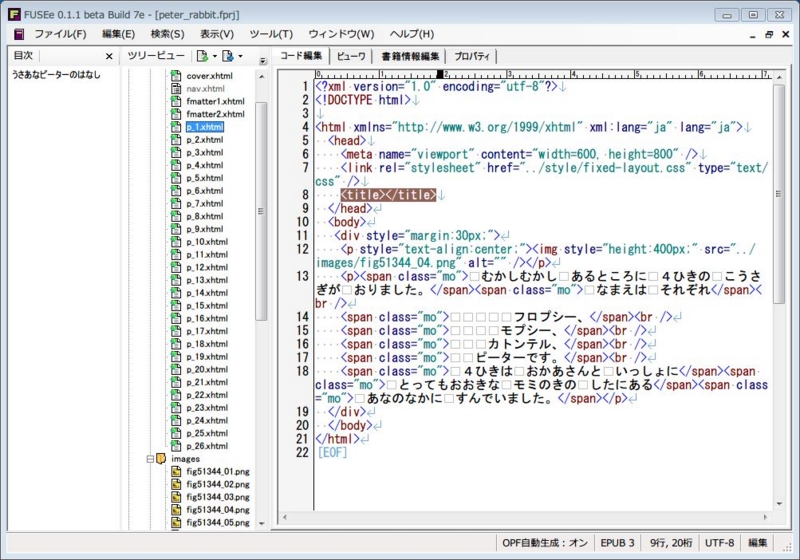Select p_14.xhtml in the tree

click(x=207, y=293)
